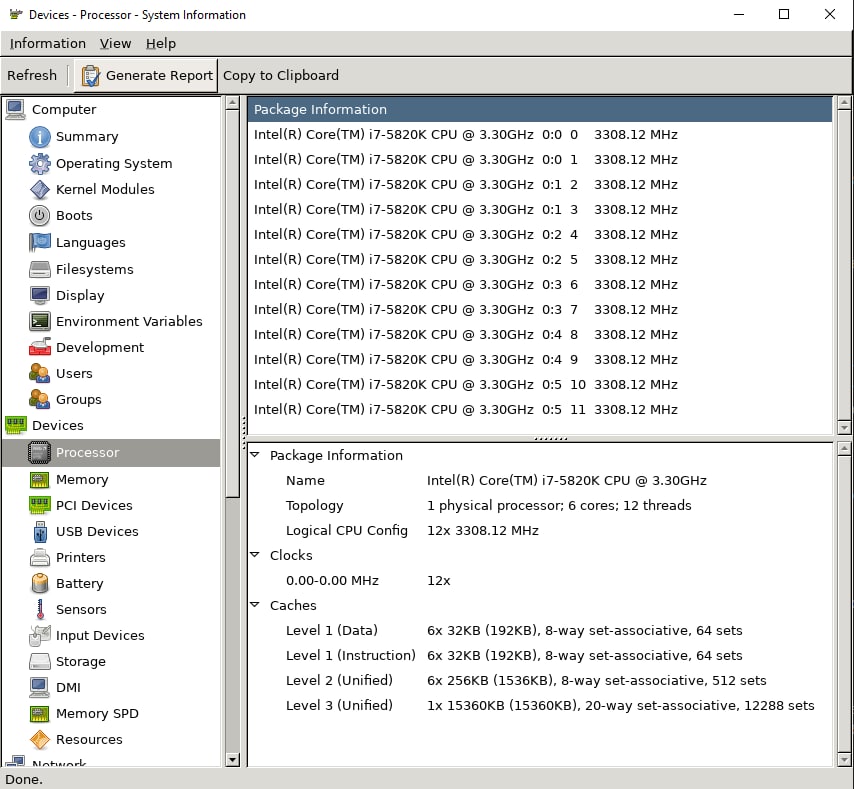Open the Display monitor icon
Screen dimensions: 854x789
[x=39, y=295]
